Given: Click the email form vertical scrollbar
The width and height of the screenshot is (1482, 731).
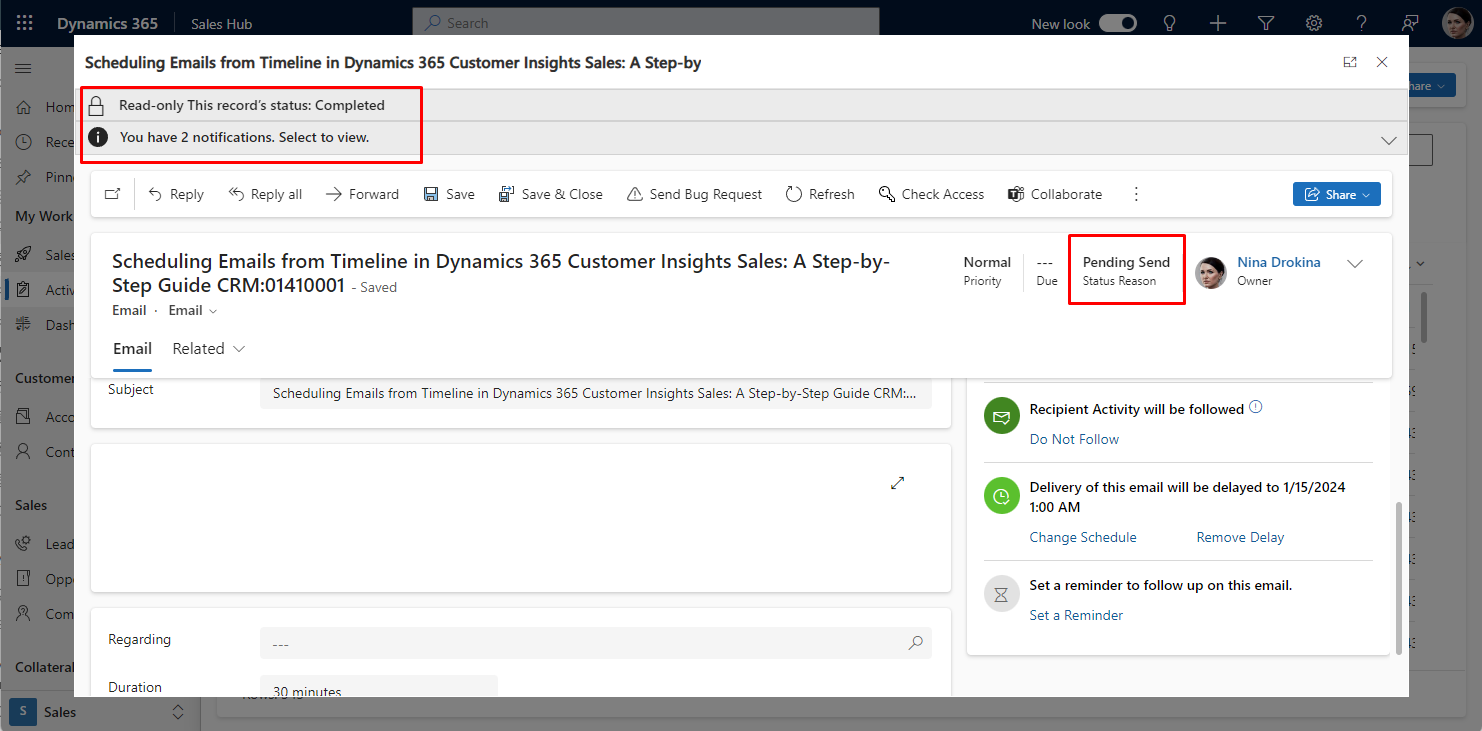Looking at the screenshot, I should coord(1398,578).
